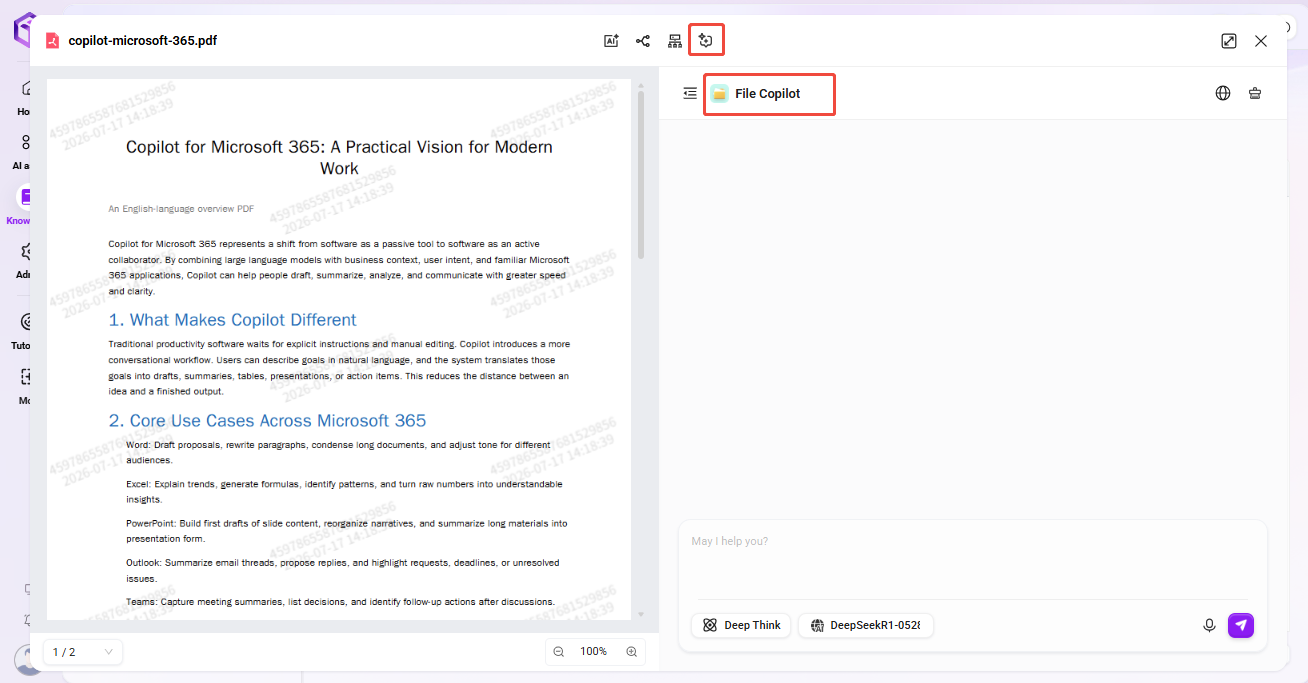The image size is (1308, 683).
Task: Click the PDF scrollbar up arrow
Action: [641, 85]
